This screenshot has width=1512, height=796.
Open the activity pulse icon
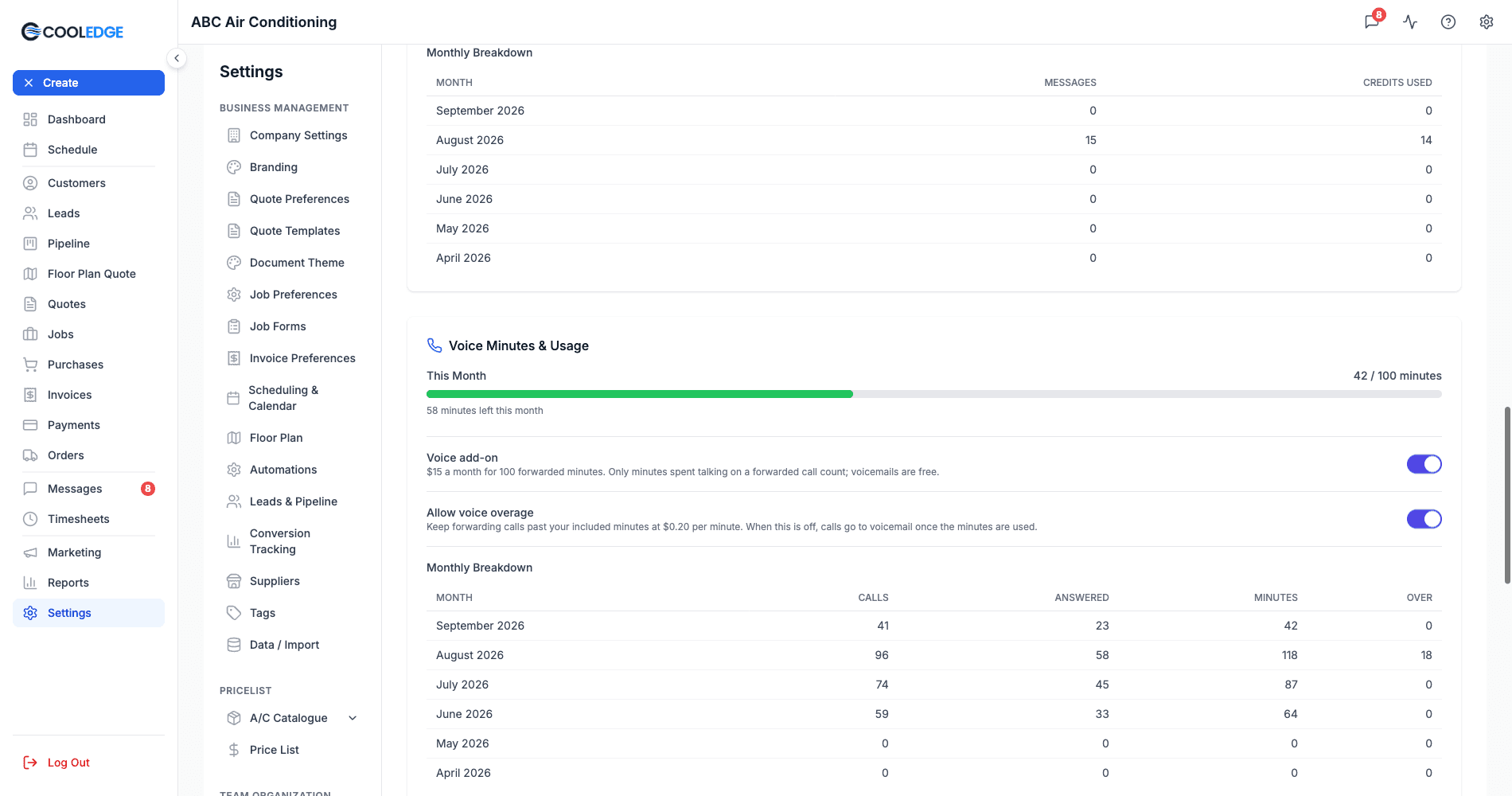[x=1410, y=22]
